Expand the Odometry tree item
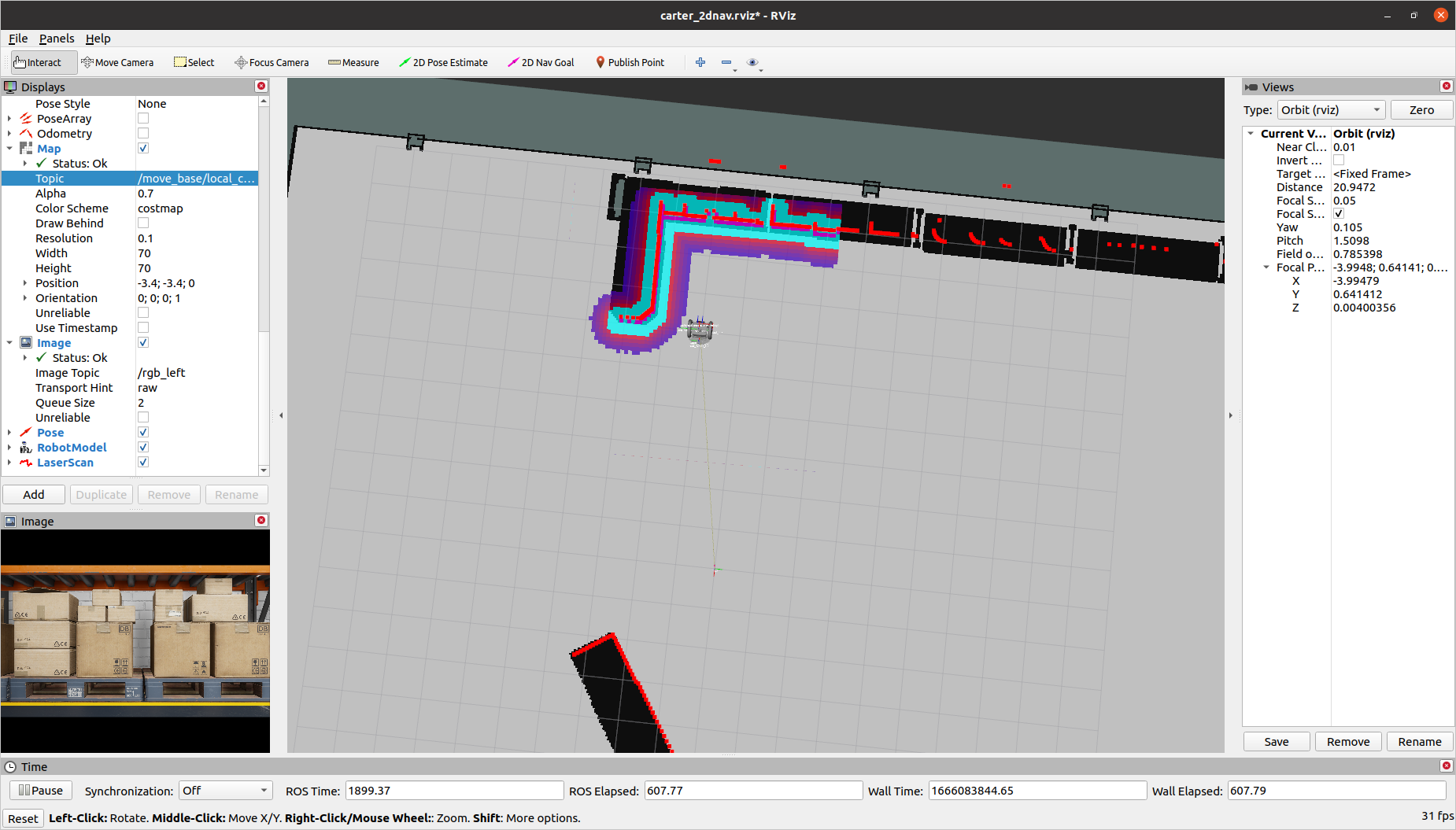This screenshot has width=1456, height=830. 9,134
